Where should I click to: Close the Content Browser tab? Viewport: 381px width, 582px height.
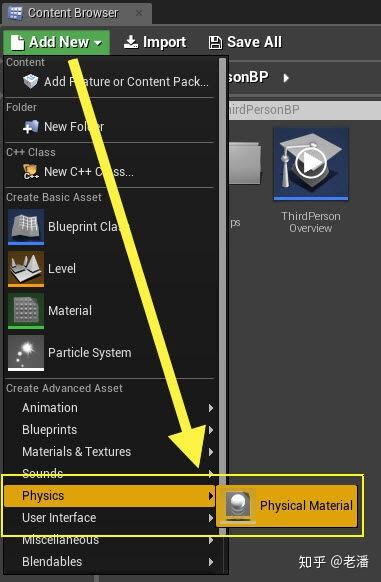pyautogui.click(x=139, y=13)
